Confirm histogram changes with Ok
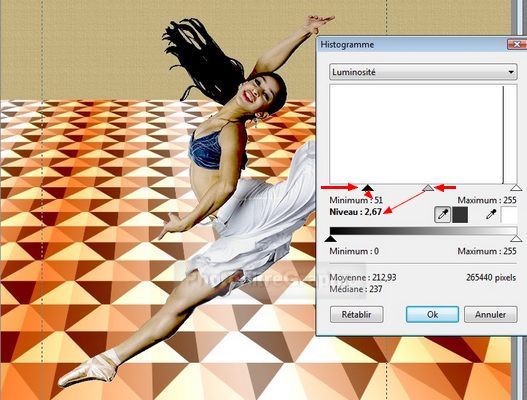The height and width of the screenshot is (400, 527). point(432,315)
